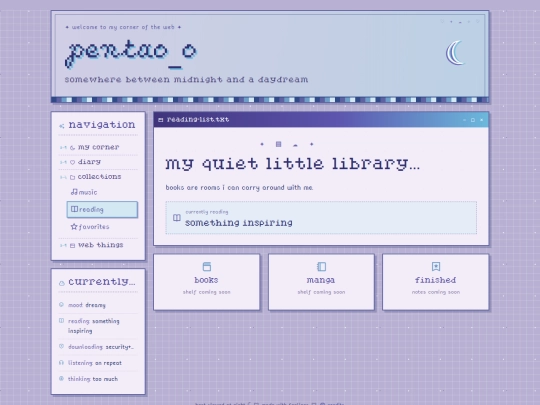Image resolution: width=540 pixels, height=405 pixels.
Task: Click the star icon beside favorites
Action: tap(74, 226)
